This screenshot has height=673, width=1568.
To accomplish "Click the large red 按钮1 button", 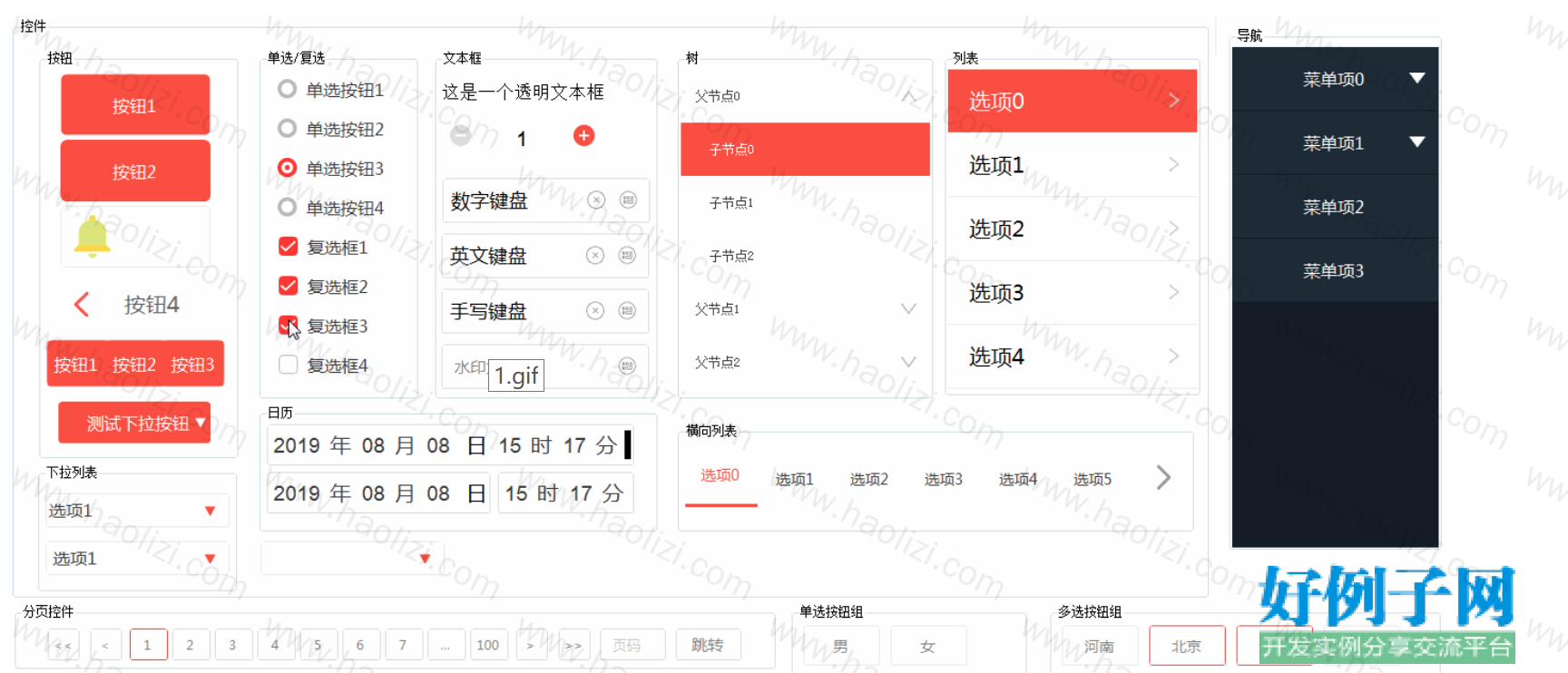I will pos(135,105).
